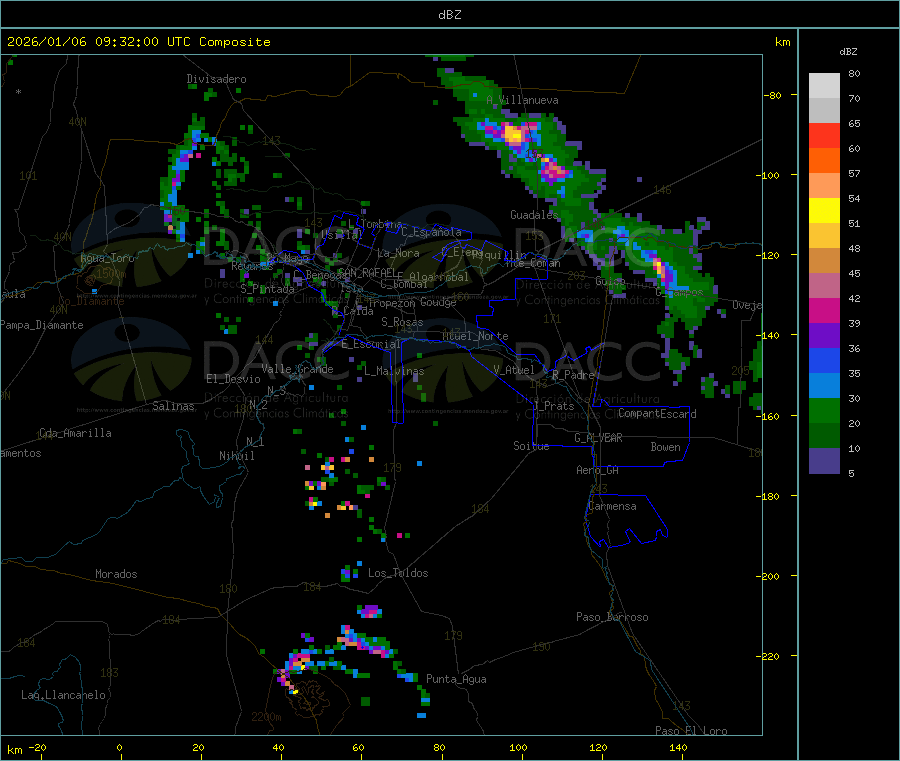Click the V_Atuel location label
The image size is (900, 761).
(514, 370)
